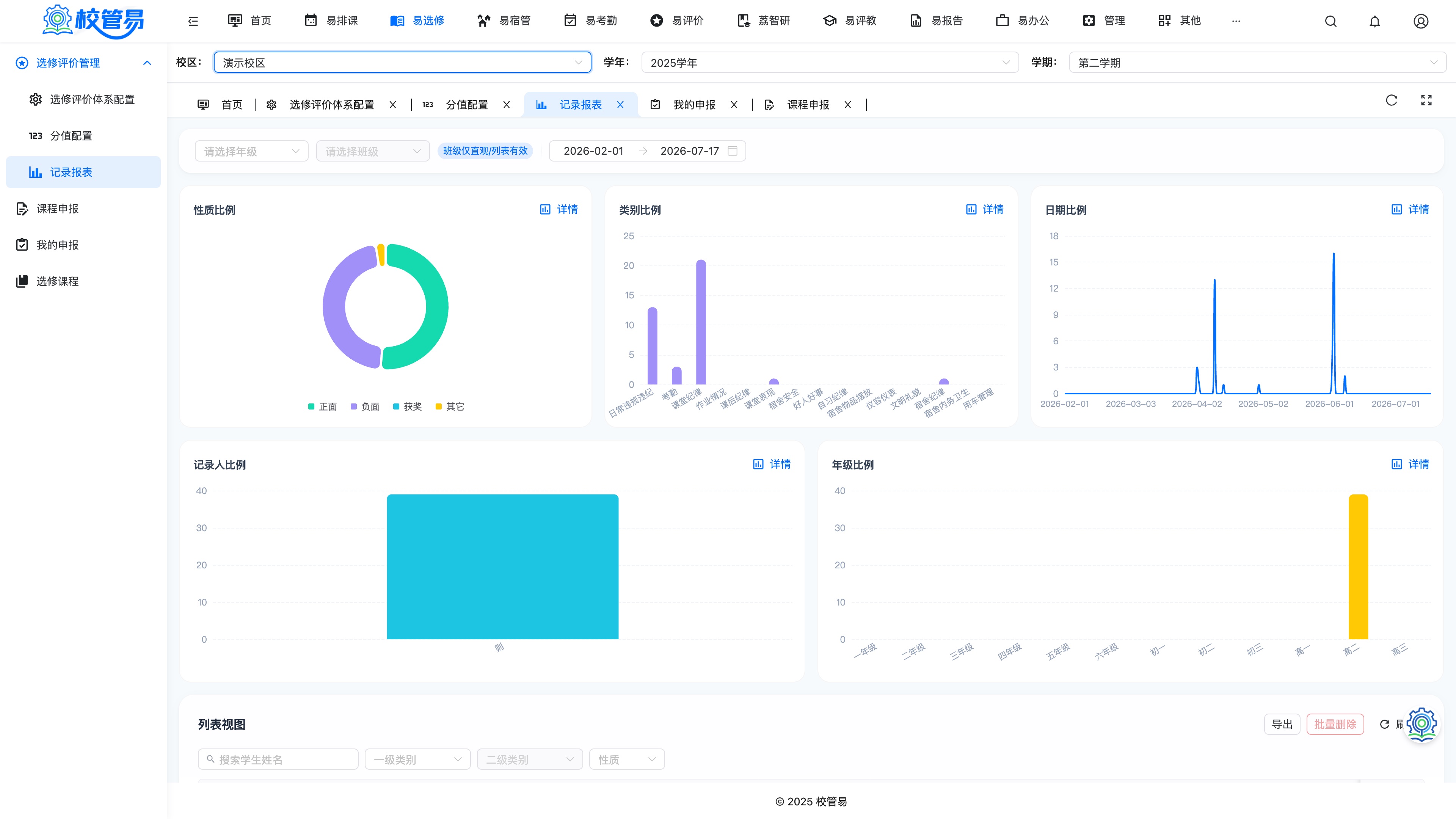Click the floating 校管易 assistant logo

1421,723
